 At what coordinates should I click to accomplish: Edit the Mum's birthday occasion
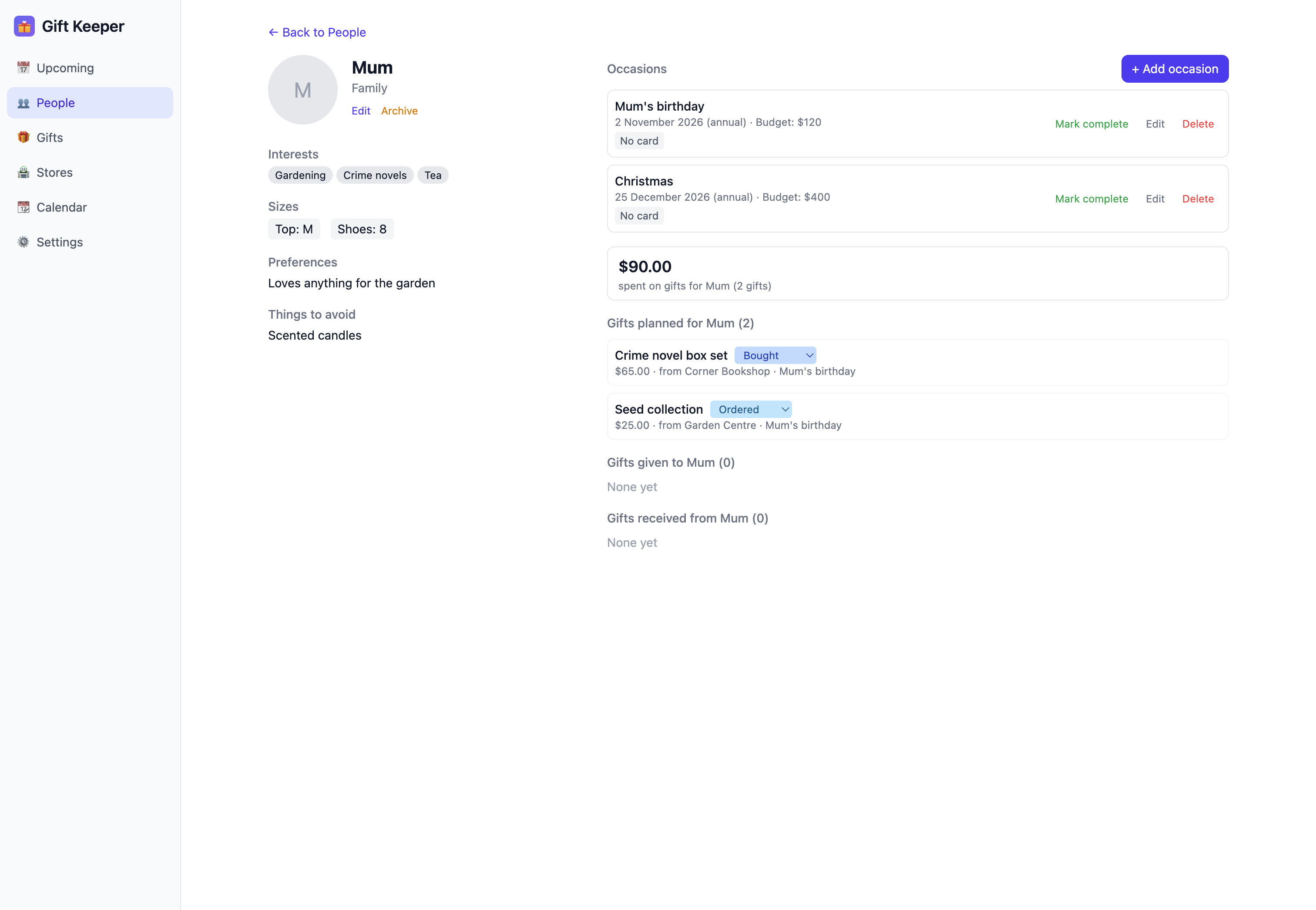point(1155,124)
